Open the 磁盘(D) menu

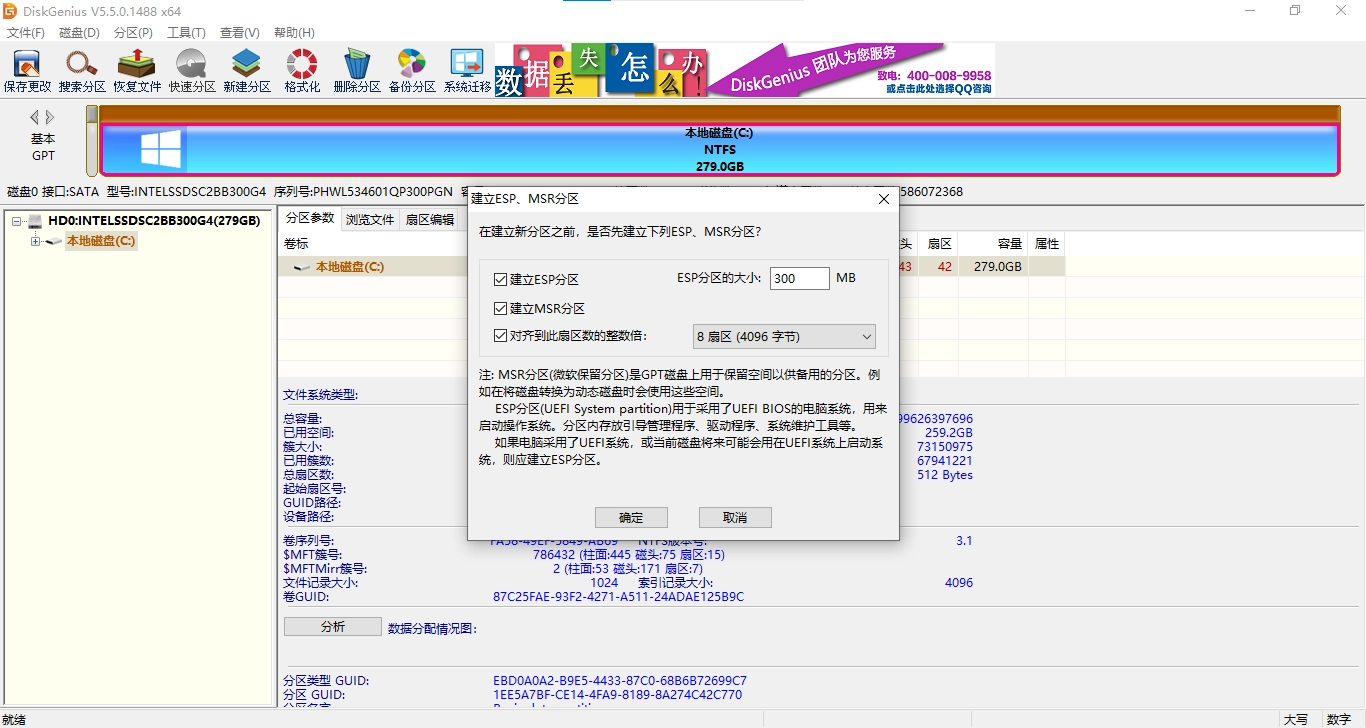[x=79, y=33]
